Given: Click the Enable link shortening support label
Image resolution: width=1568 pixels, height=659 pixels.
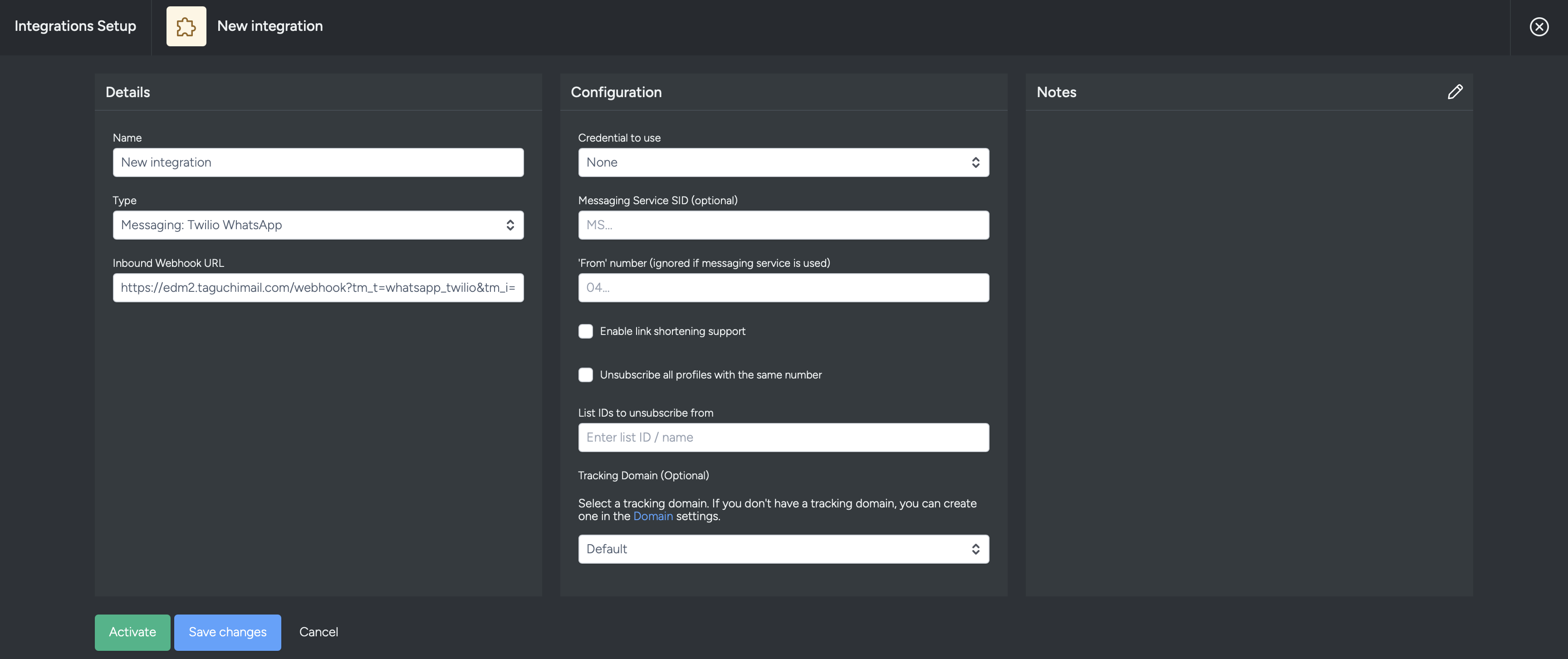Looking at the screenshot, I should click(x=672, y=331).
